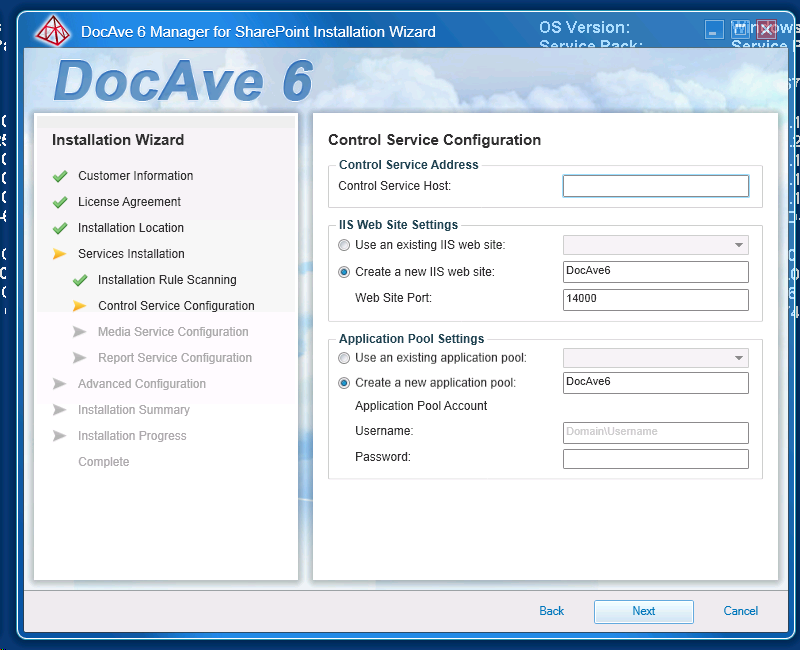Open the Advanced Configuration step
This screenshot has height=650, width=800.
click(x=142, y=384)
